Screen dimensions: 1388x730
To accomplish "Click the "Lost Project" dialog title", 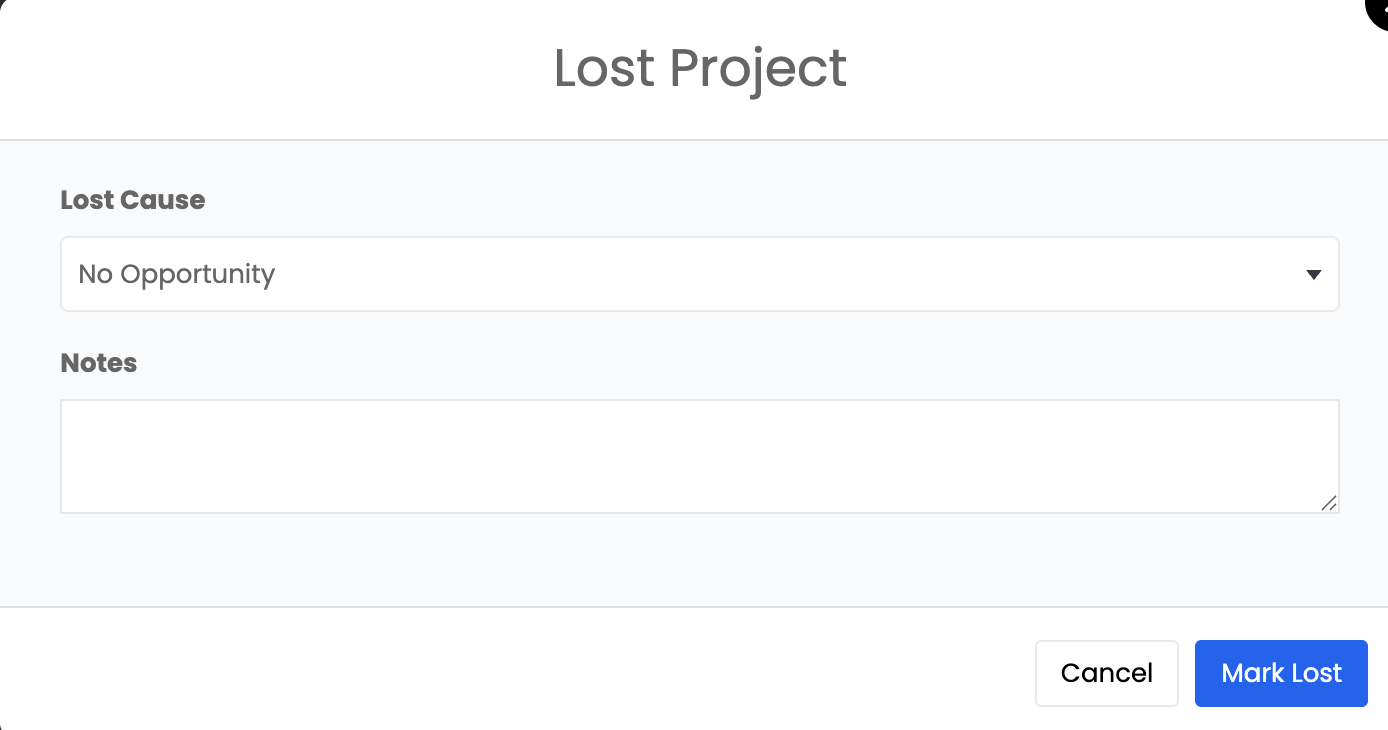I will 700,68.
